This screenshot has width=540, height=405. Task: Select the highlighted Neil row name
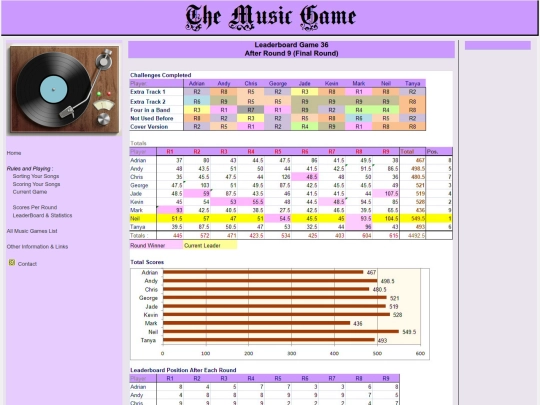click(x=143, y=218)
